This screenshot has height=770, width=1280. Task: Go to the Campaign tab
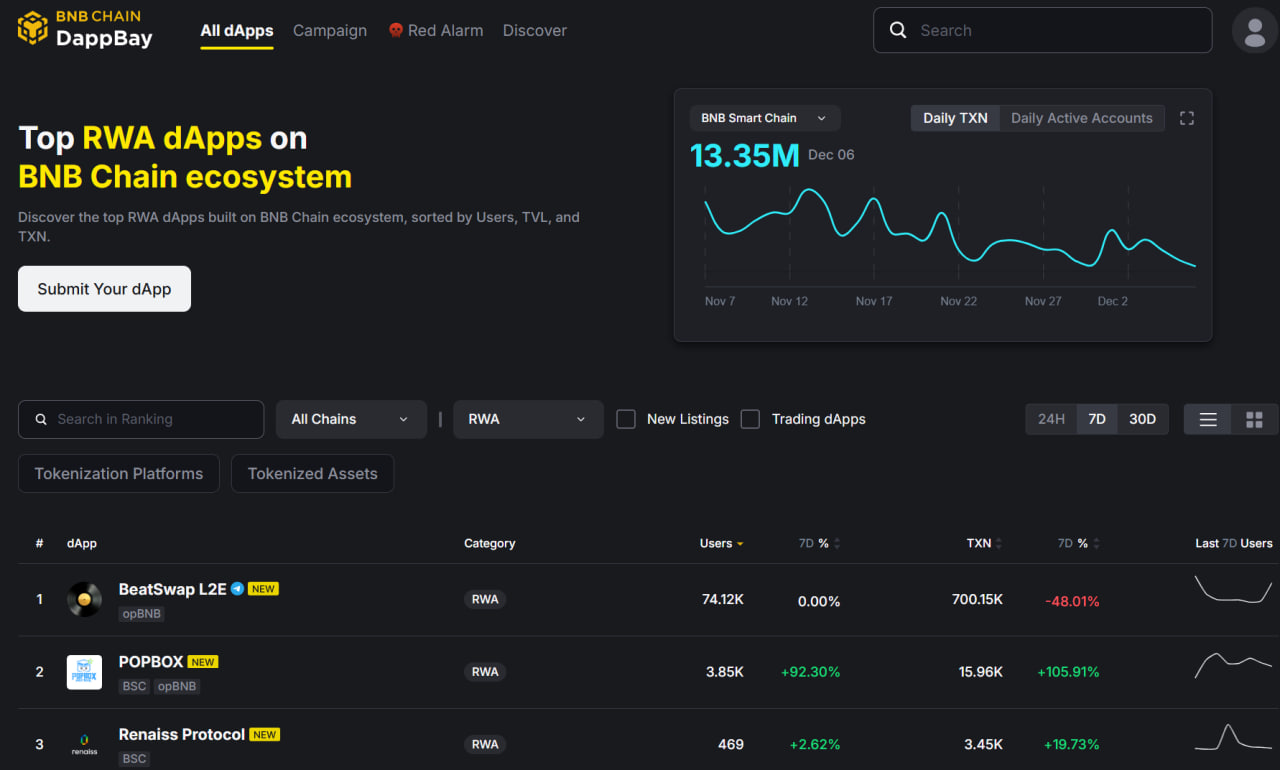[330, 31]
